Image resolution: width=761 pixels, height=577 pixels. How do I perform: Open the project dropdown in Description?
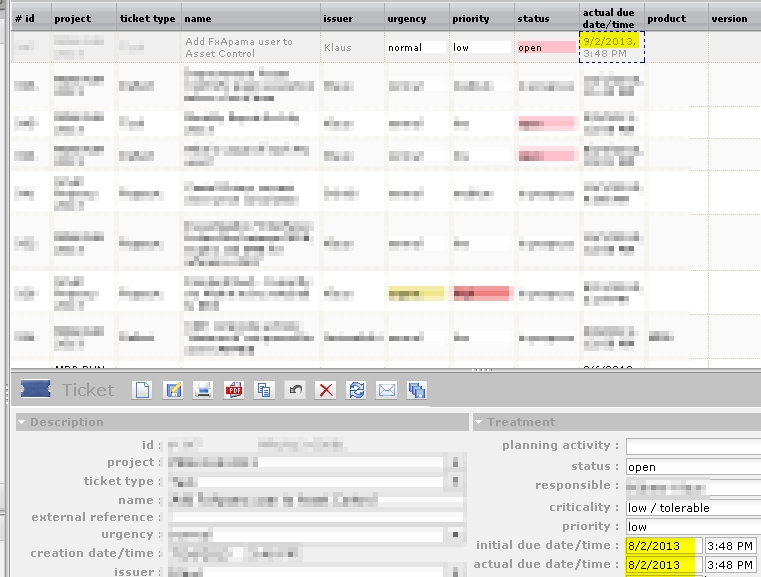[455, 463]
